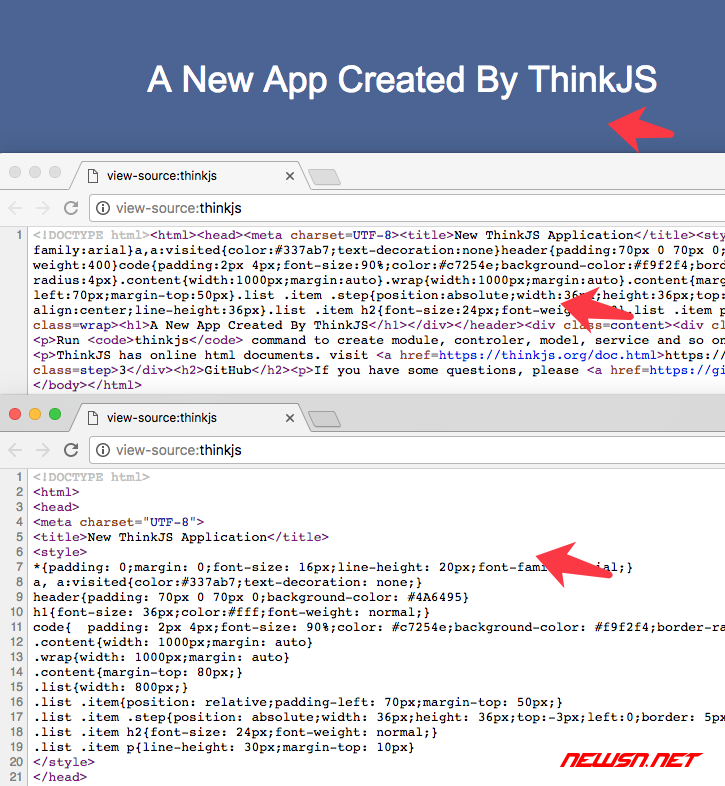This screenshot has width=725, height=786.
Task: Click site info icon in lower address bar
Action: coord(103,450)
